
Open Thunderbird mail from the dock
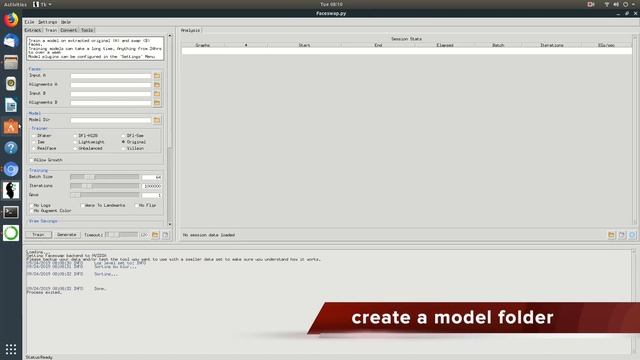point(11,41)
